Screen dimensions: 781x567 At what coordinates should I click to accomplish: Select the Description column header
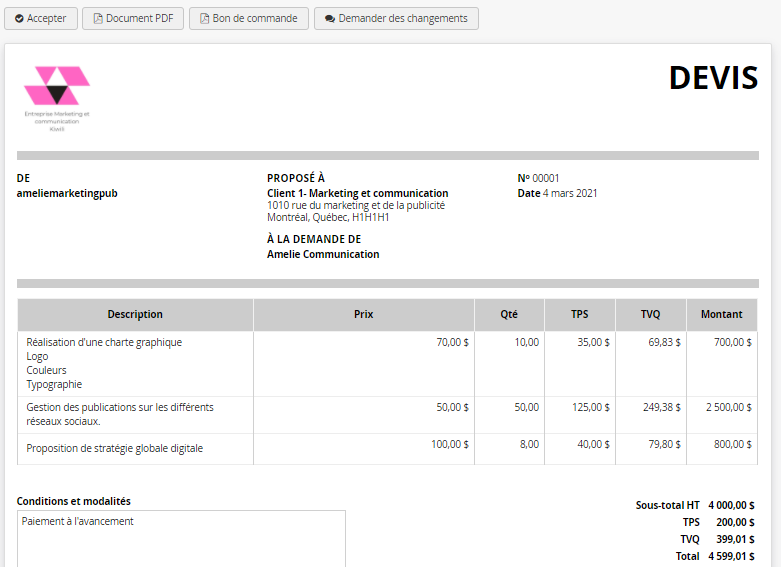pyautogui.click(x=135, y=314)
